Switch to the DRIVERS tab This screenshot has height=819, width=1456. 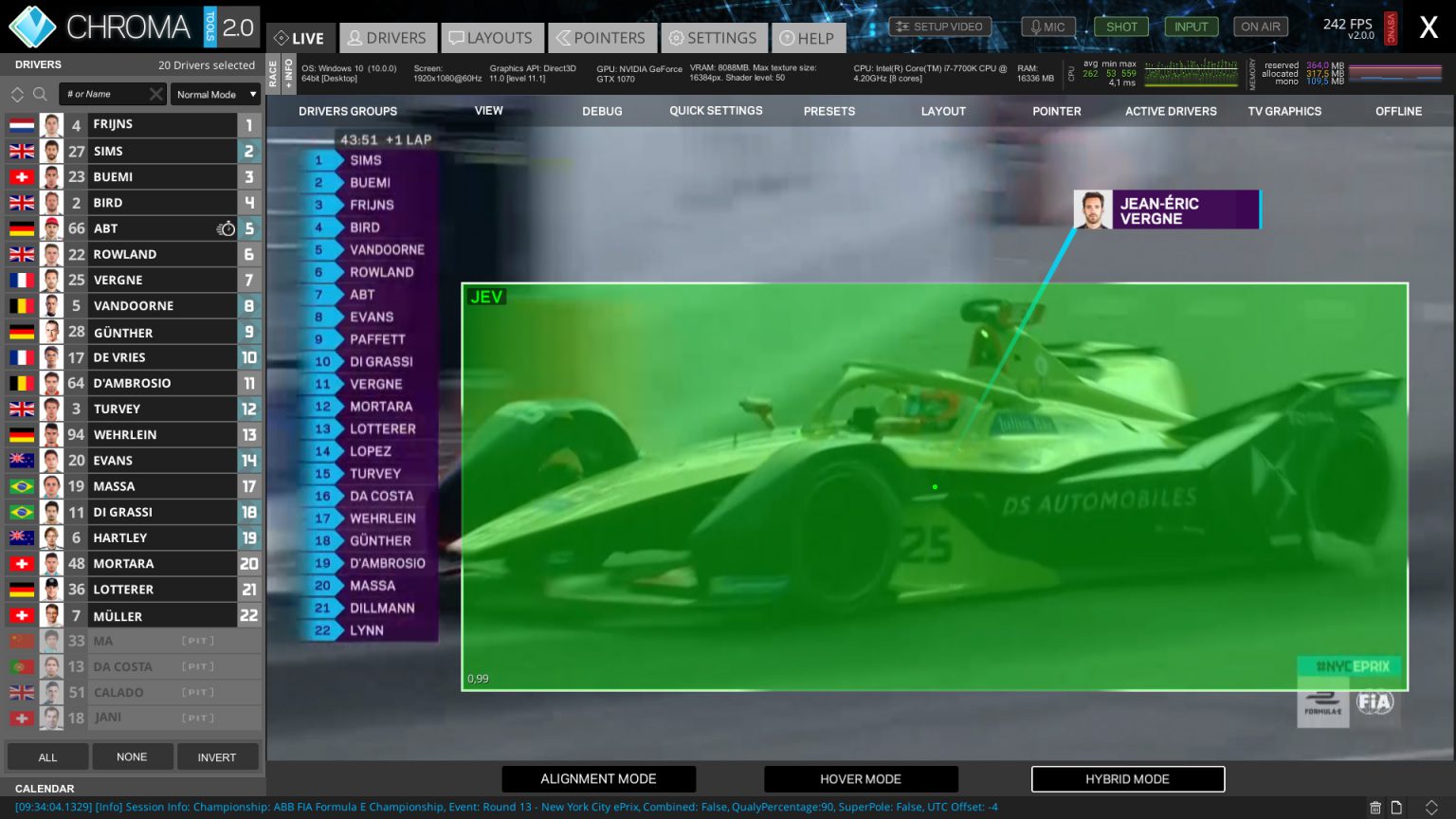click(x=388, y=38)
